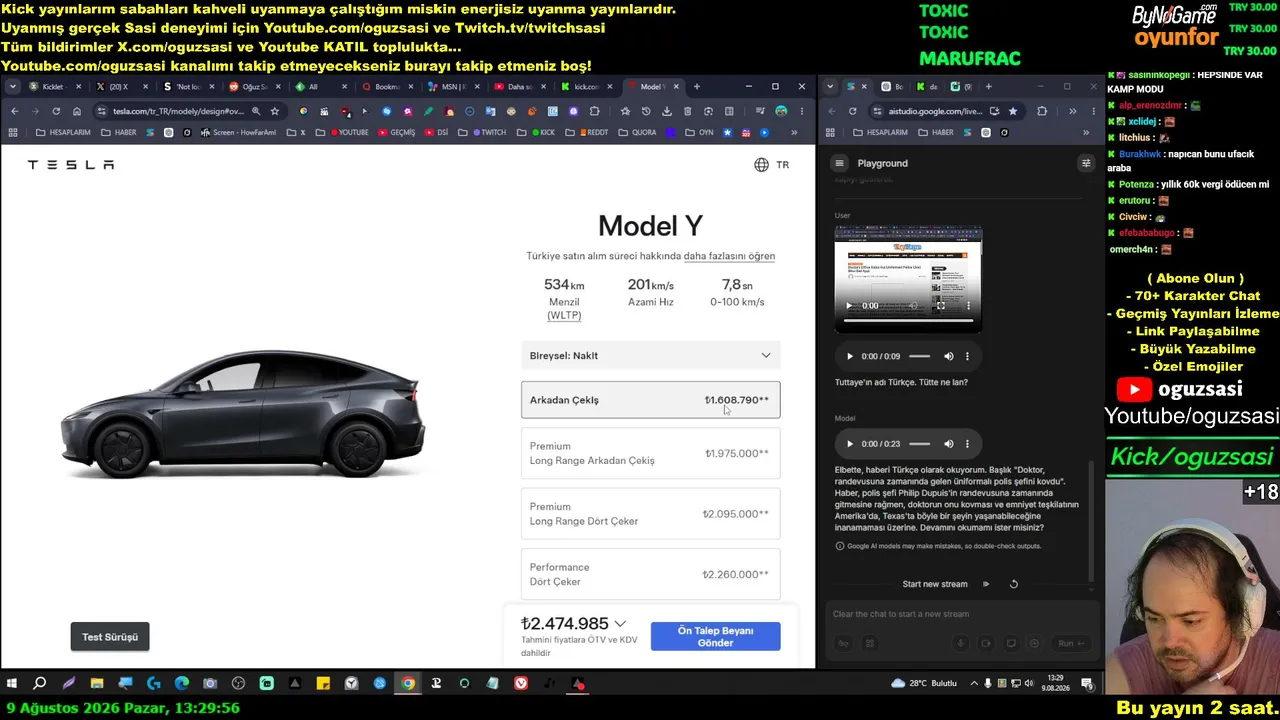Click the Test Sürüşü button
The width and height of the screenshot is (1280, 720).
110,637
